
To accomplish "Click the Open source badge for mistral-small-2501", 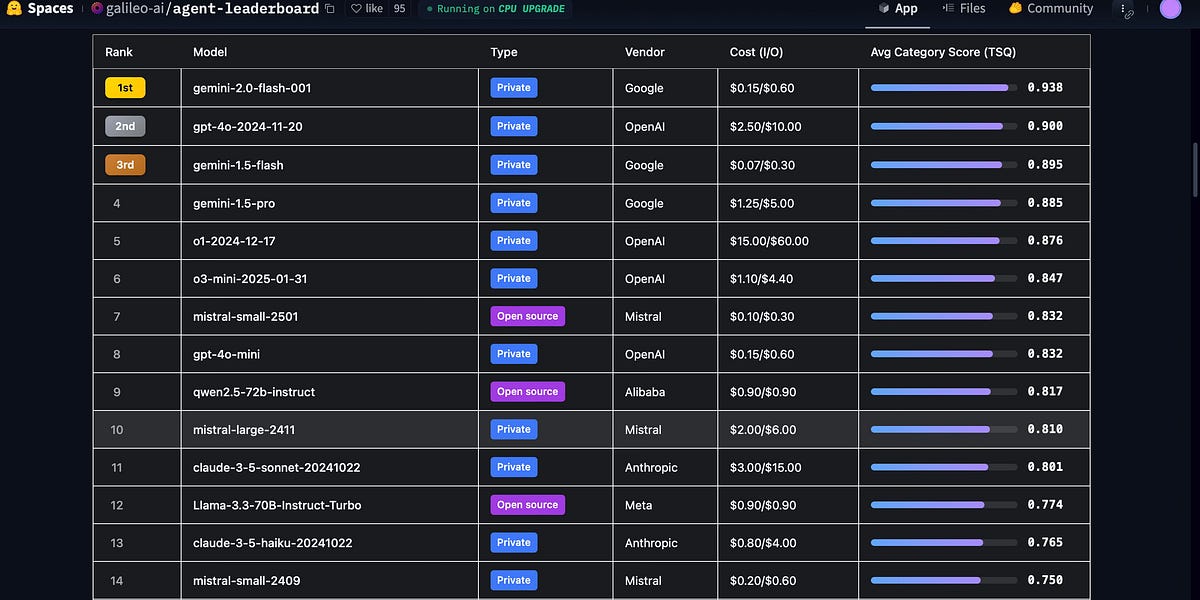I will [x=527, y=315].
